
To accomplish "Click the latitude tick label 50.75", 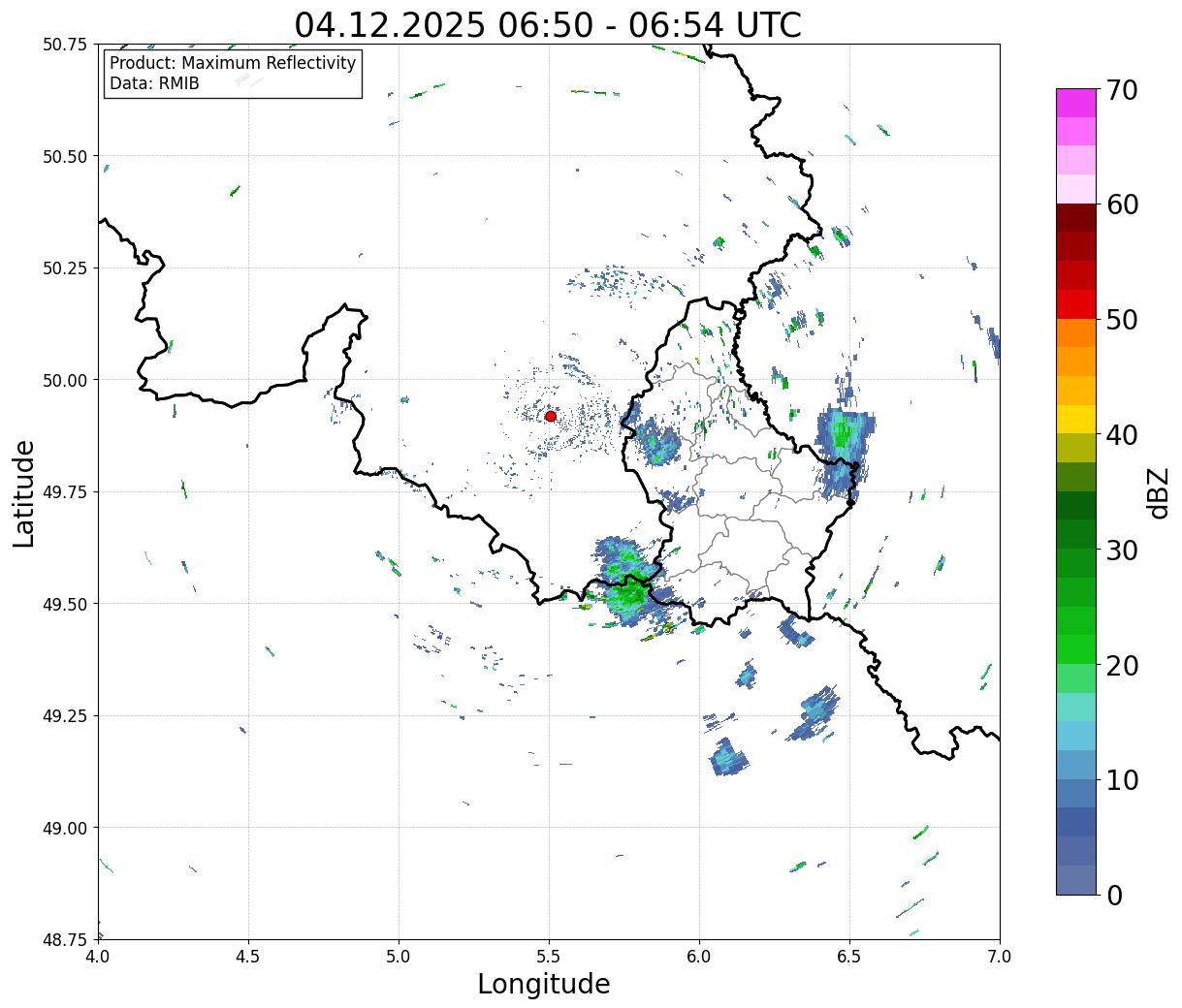I will click(x=65, y=45).
